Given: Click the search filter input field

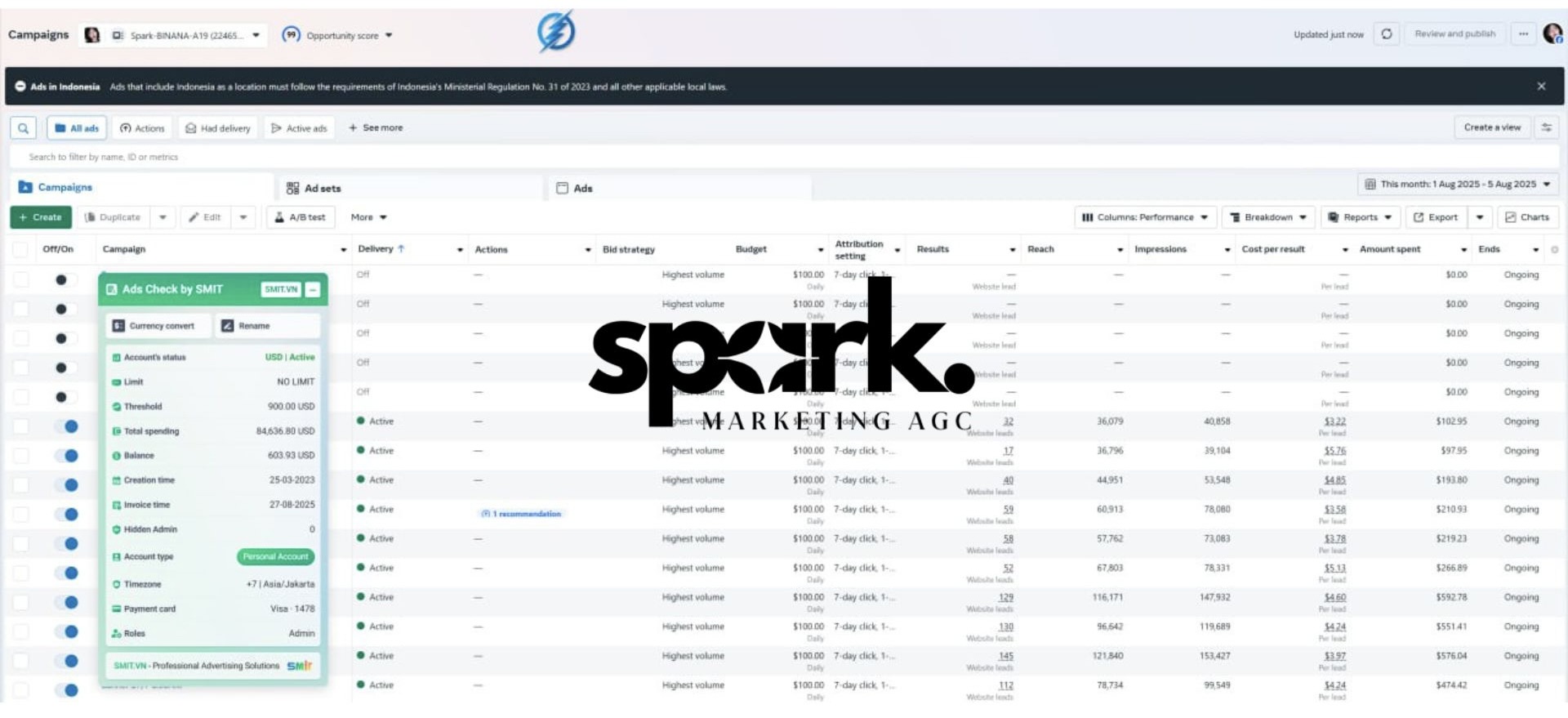Looking at the screenshot, I should 784,157.
